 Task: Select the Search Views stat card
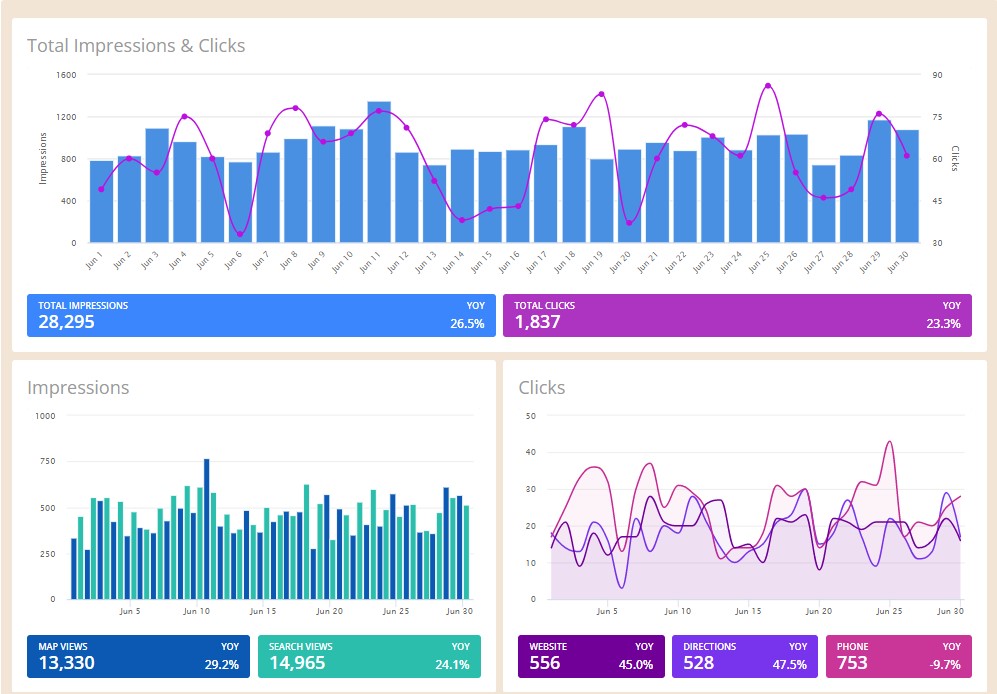368,656
